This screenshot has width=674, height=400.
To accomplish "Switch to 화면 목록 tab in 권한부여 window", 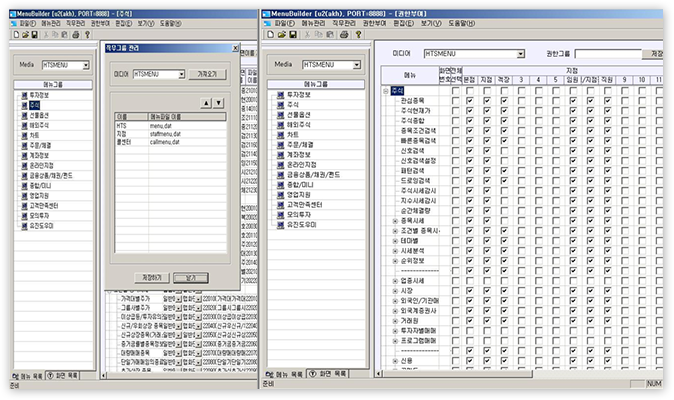I will click(328, 374).
